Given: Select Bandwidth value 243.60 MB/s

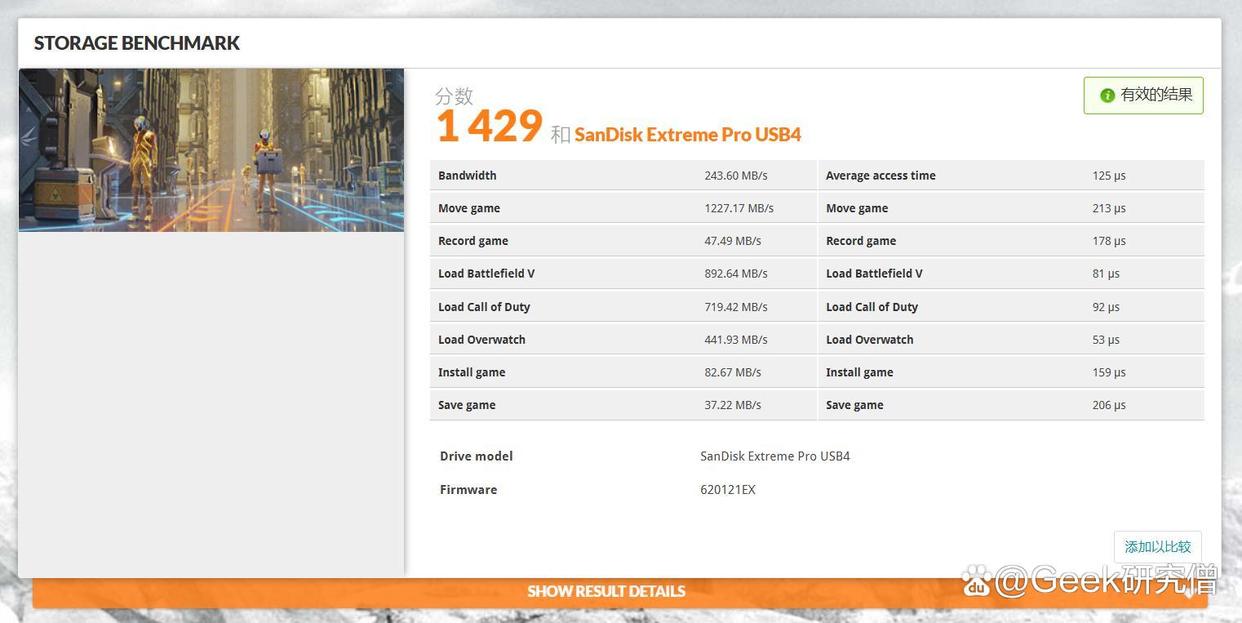Looking at the screenshot, I should (x=736, y=175).
